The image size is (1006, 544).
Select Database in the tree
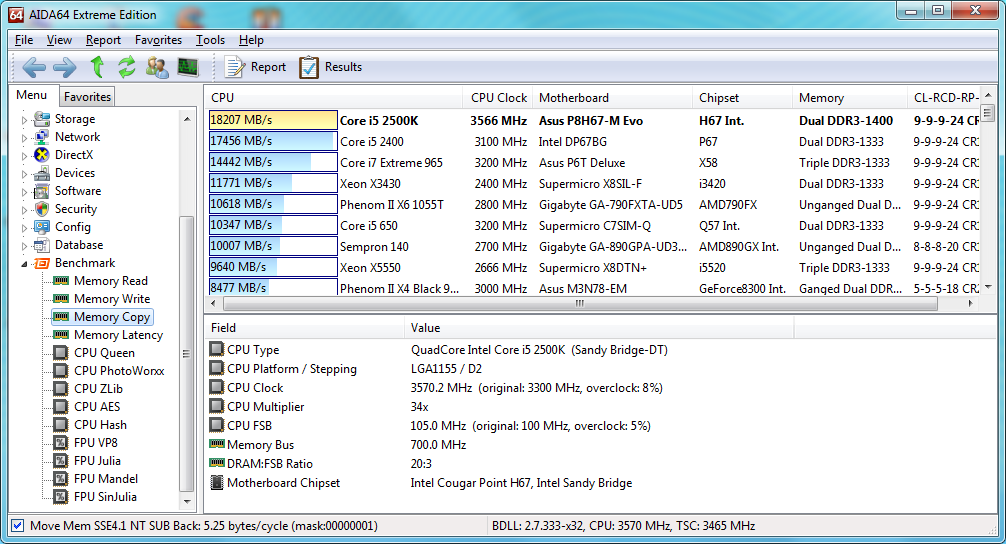tap(79, 244)
